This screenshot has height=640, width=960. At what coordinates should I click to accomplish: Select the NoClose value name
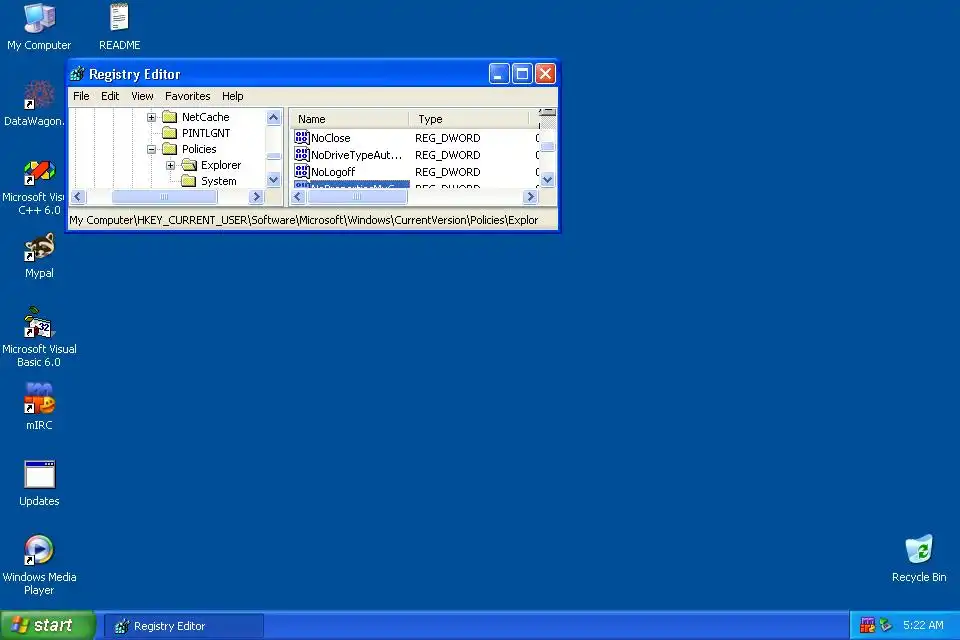click(331, 138)
